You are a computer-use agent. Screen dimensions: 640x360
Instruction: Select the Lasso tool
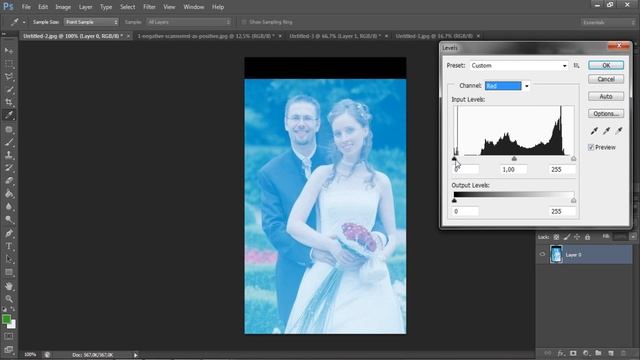[9, 77]
